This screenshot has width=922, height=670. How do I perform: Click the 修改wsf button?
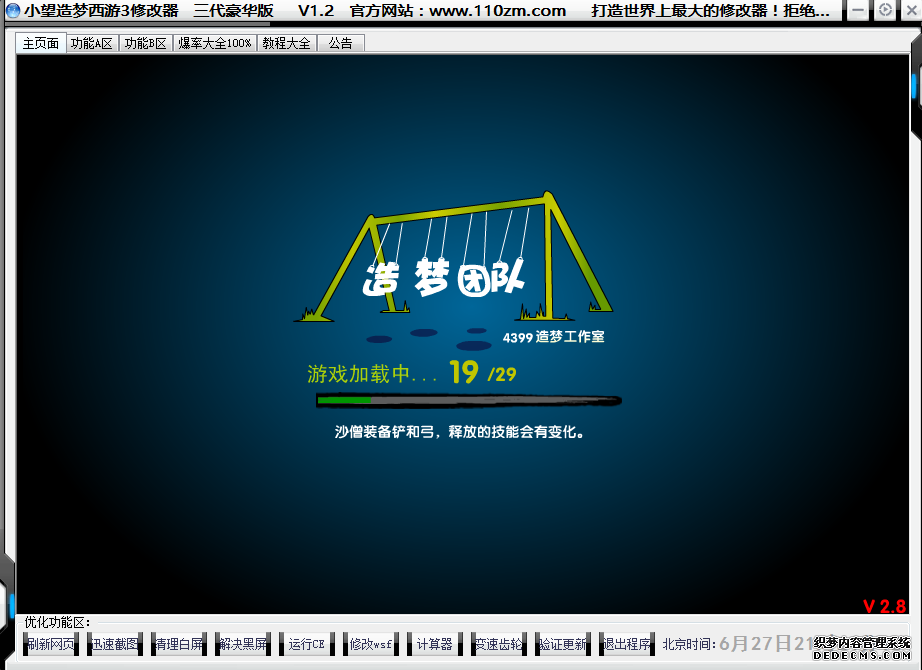click(371, 644)
